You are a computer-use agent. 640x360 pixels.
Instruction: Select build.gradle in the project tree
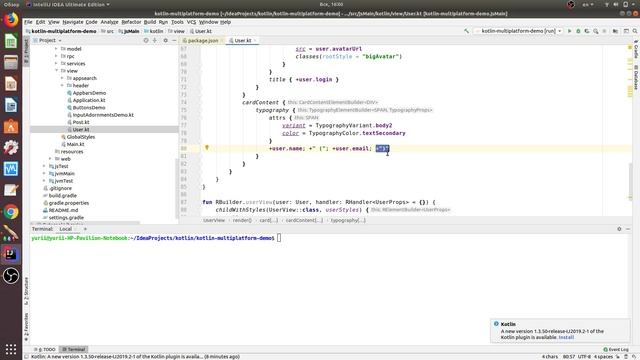(62, 196)
